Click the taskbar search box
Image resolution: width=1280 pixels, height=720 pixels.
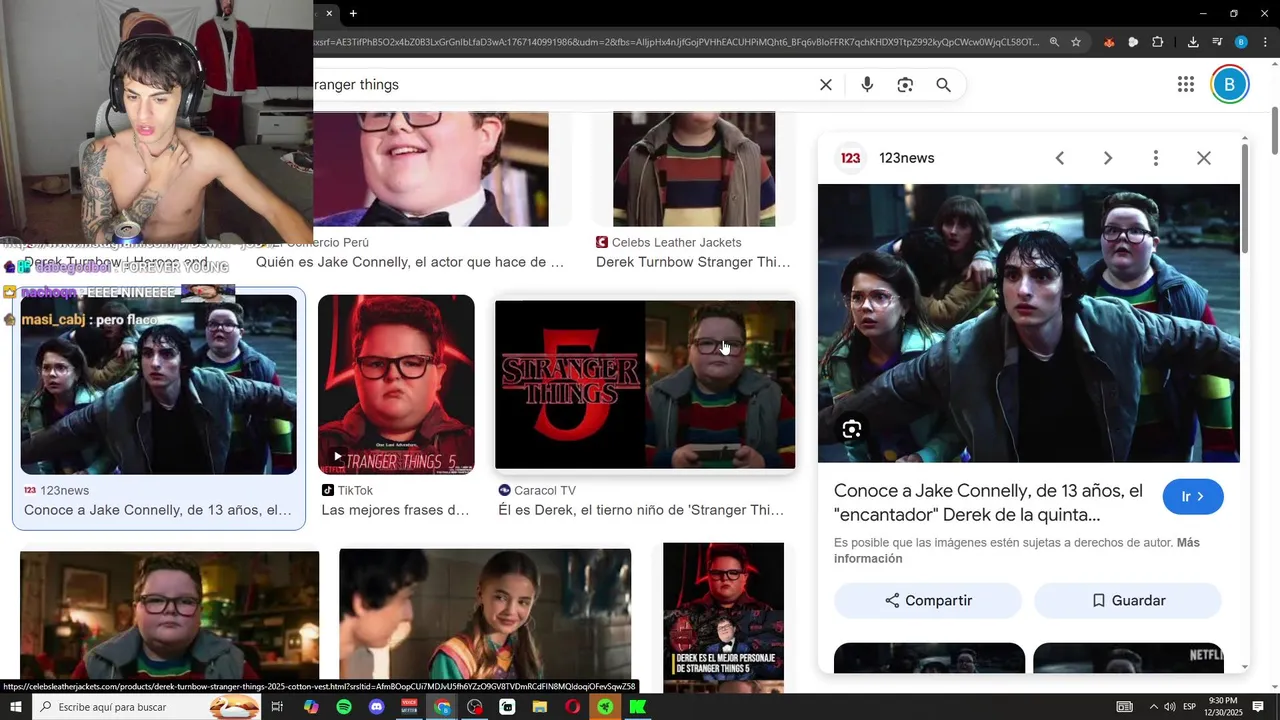click(x=147, y=707)
